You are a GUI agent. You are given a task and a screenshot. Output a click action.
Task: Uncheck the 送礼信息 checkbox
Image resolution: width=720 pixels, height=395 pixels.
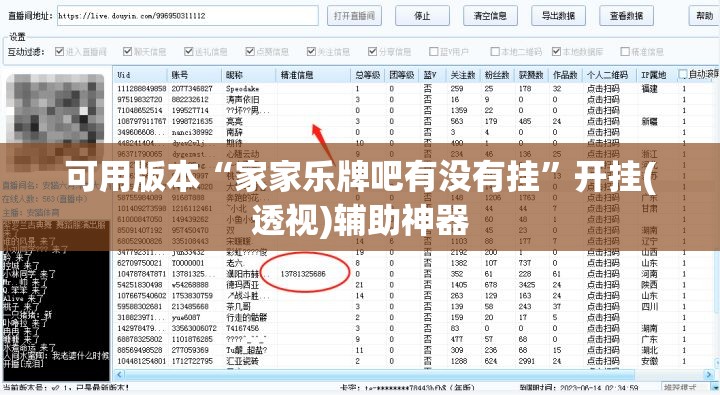click(188, 51)
